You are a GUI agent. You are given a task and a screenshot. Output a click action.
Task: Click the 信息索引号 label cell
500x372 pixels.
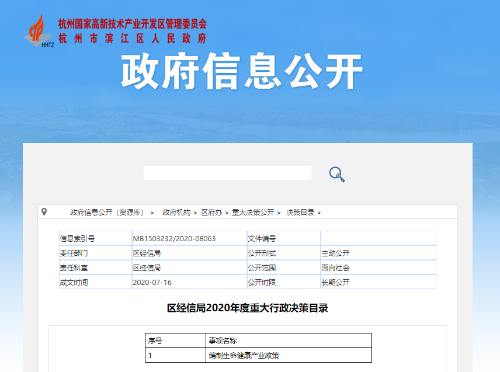point(95,238)
